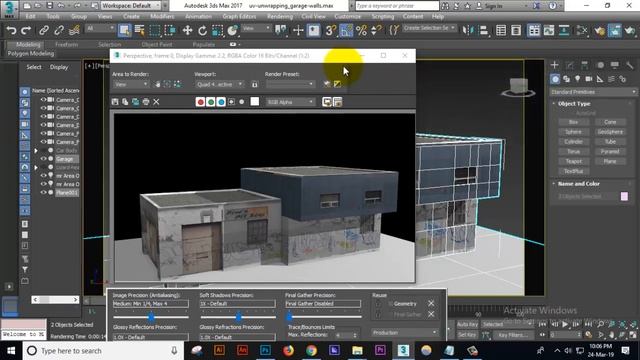This screenshot has width=640, height=360.
Task: Open the Utilities panel wrench icon
Action: [630, 65]
